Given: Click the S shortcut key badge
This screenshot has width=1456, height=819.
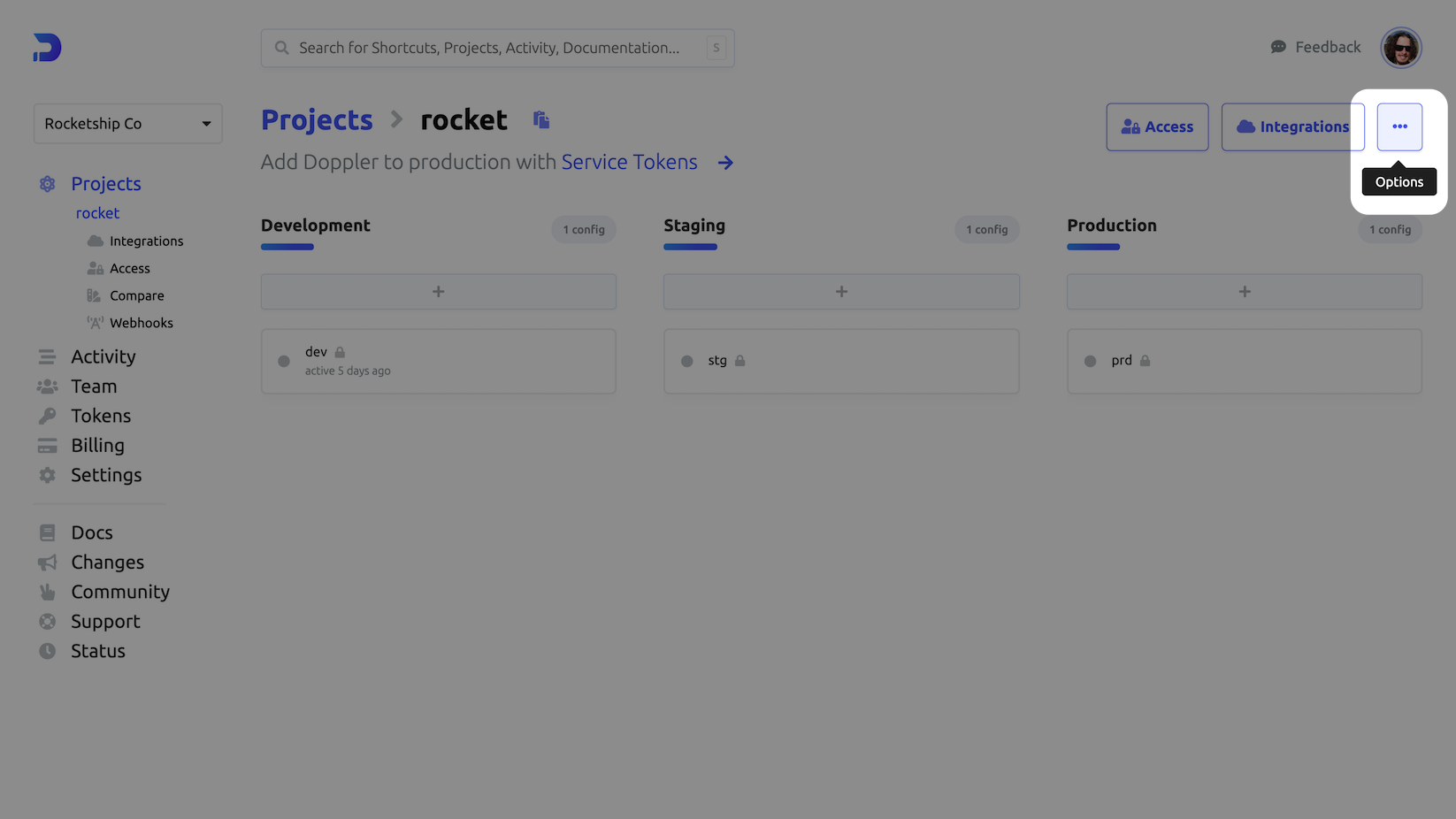Looking at the screenshot, I should point(717,48).
